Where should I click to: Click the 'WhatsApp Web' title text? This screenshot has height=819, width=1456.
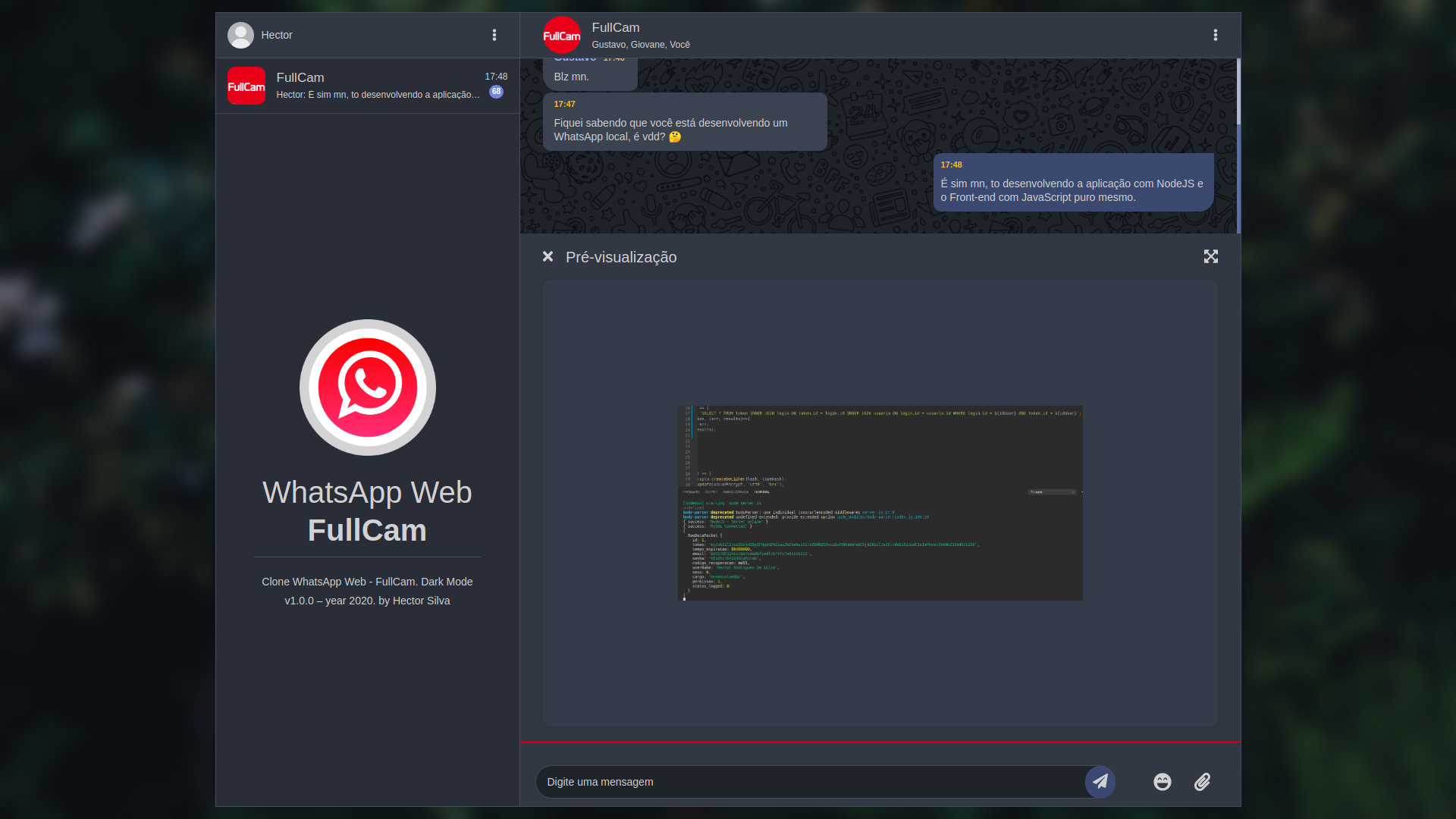pos(368,492)
